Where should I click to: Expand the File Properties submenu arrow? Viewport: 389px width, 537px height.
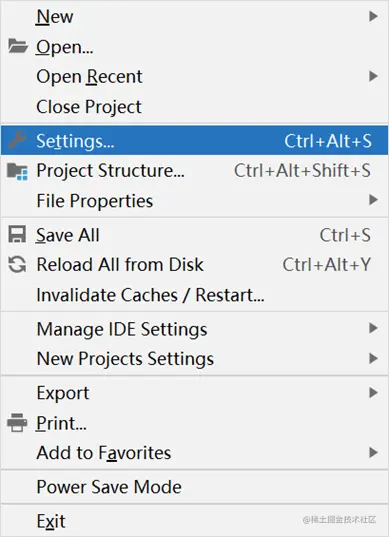[x=373, y=200]
